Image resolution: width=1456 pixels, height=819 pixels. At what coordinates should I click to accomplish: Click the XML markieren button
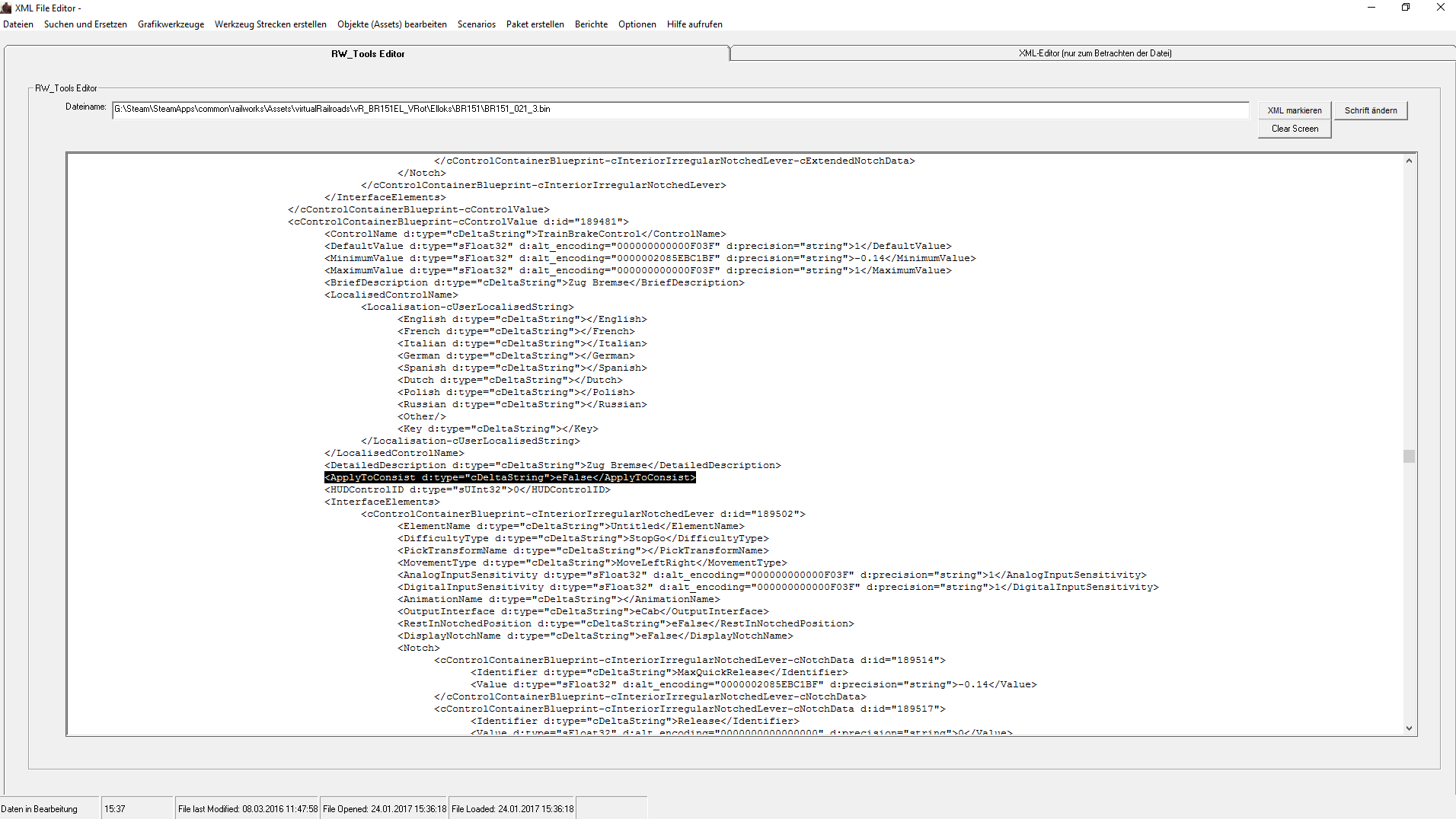pos(1295,110)
